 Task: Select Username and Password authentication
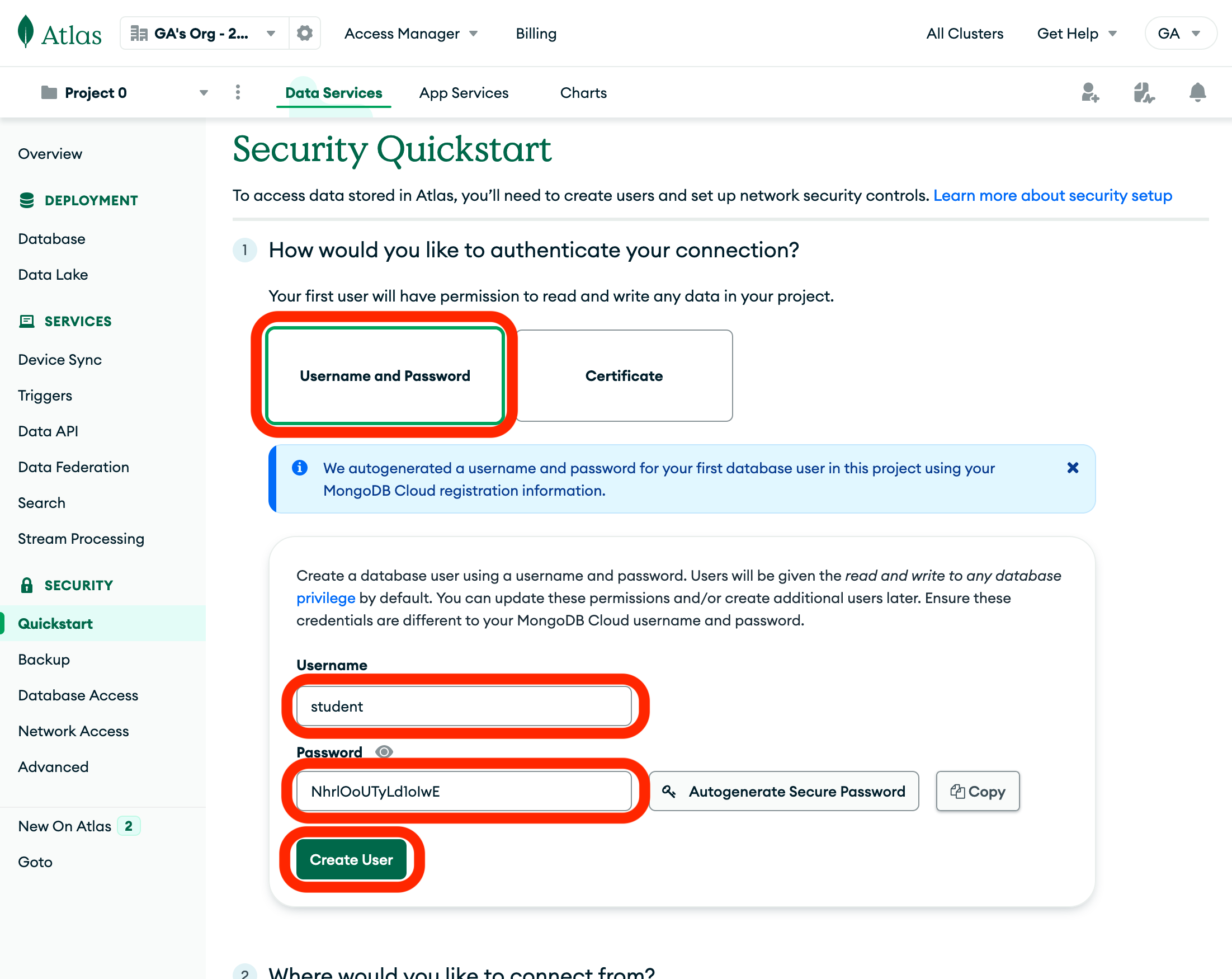385,375
